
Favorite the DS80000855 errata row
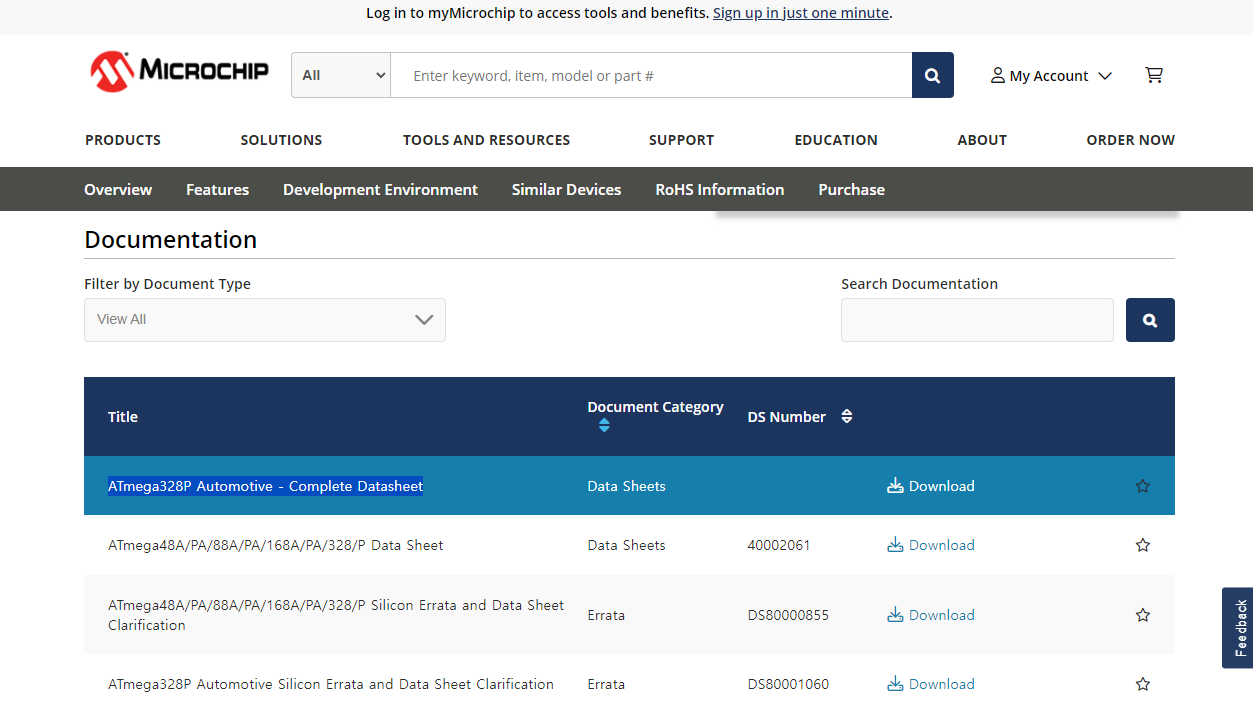(1143, 615)
